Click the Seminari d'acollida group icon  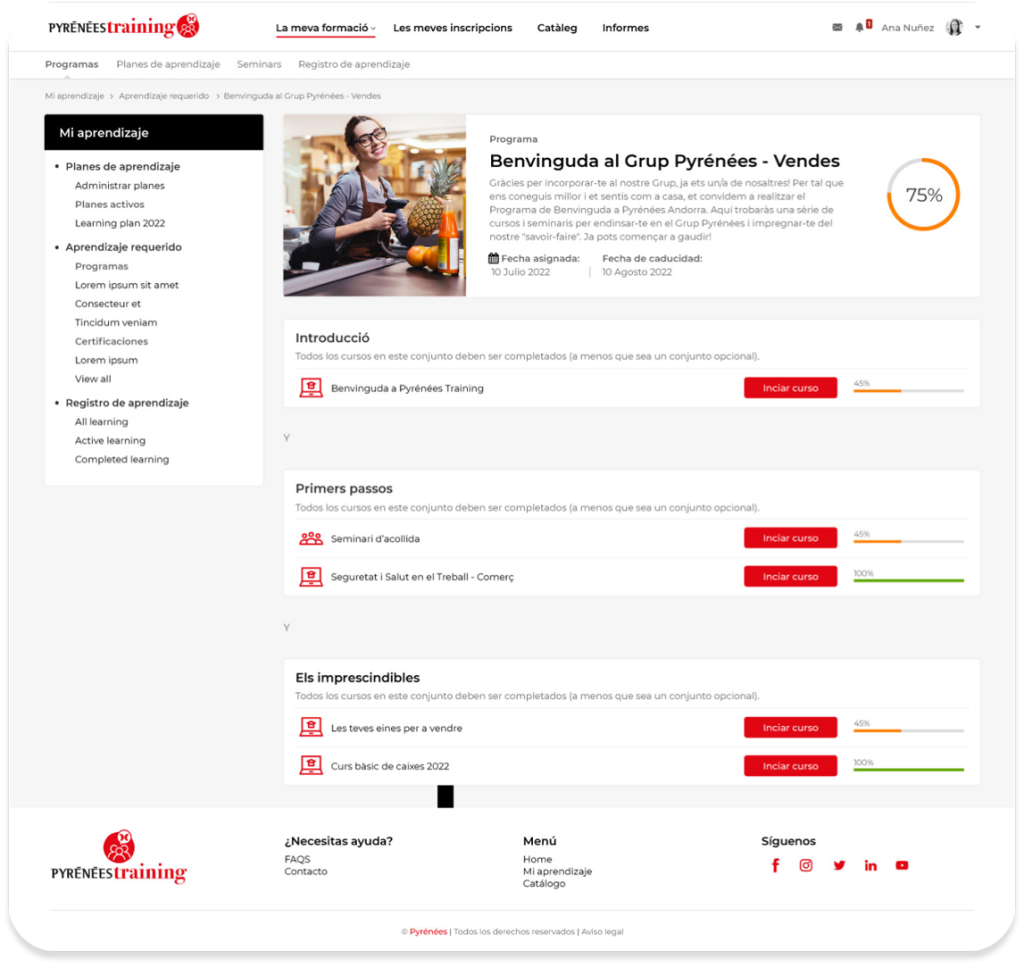click(x=311, y=539)
